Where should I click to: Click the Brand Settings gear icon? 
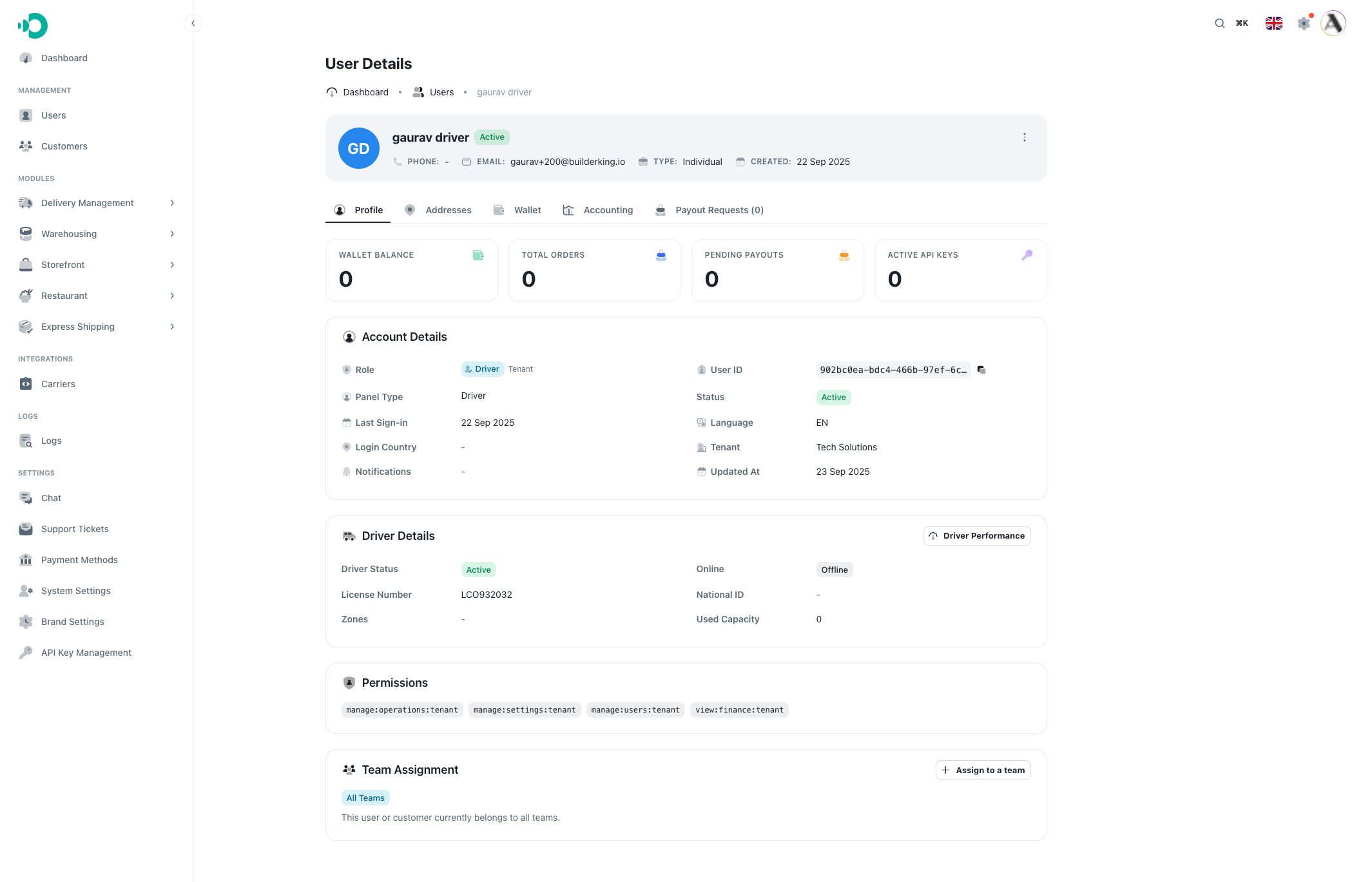tap(26, 622)
